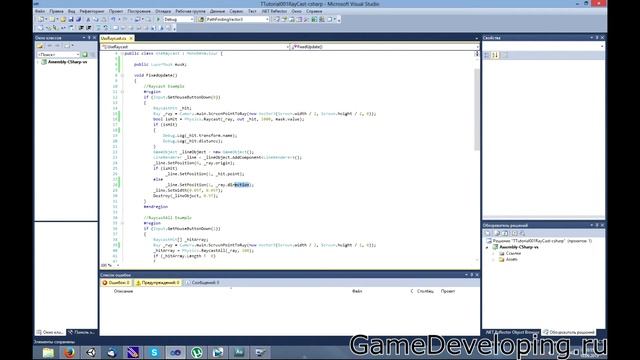Sort error list by Проект column
The image size is (640, 360).
click(x=448, y=291)
